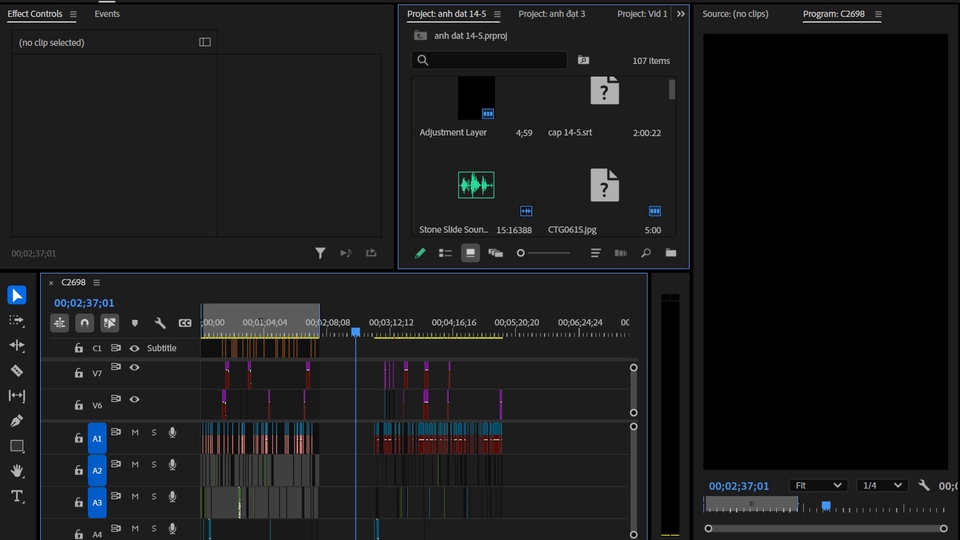Switch to the Events tab

[107, 14]
